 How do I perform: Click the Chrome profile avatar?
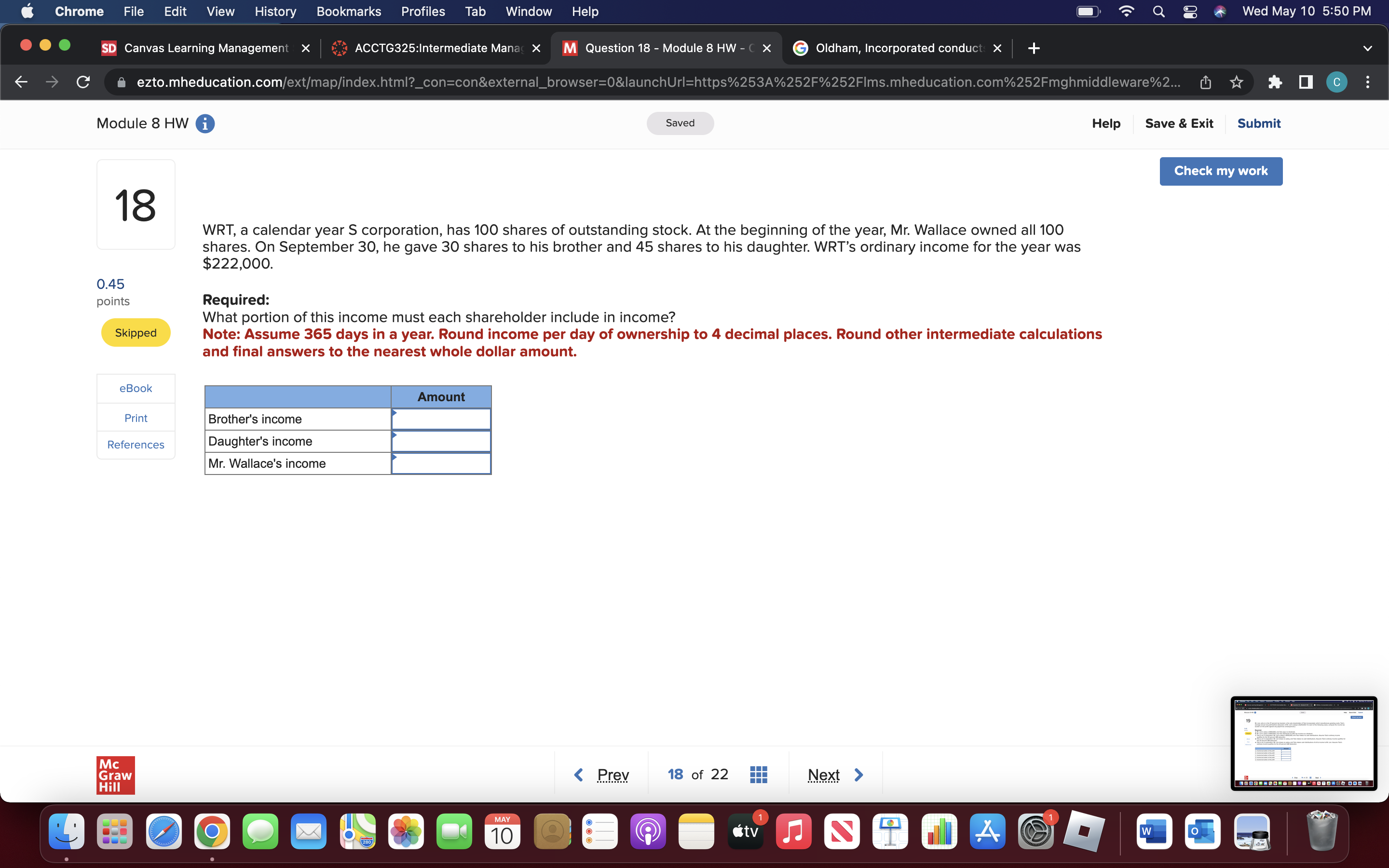(1337, 82)
